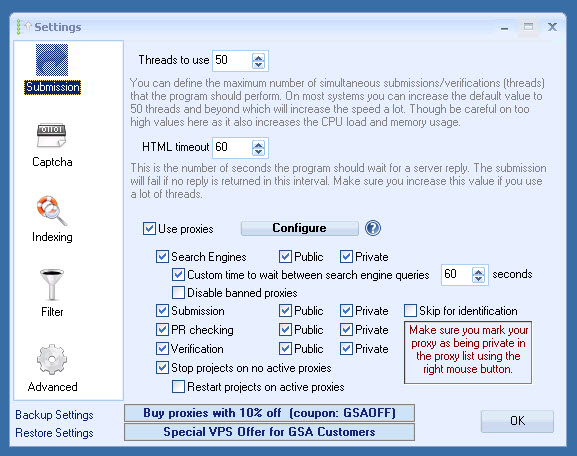Select the Indexing label in sidebar
577x456 pixels.
pos(52,237)
